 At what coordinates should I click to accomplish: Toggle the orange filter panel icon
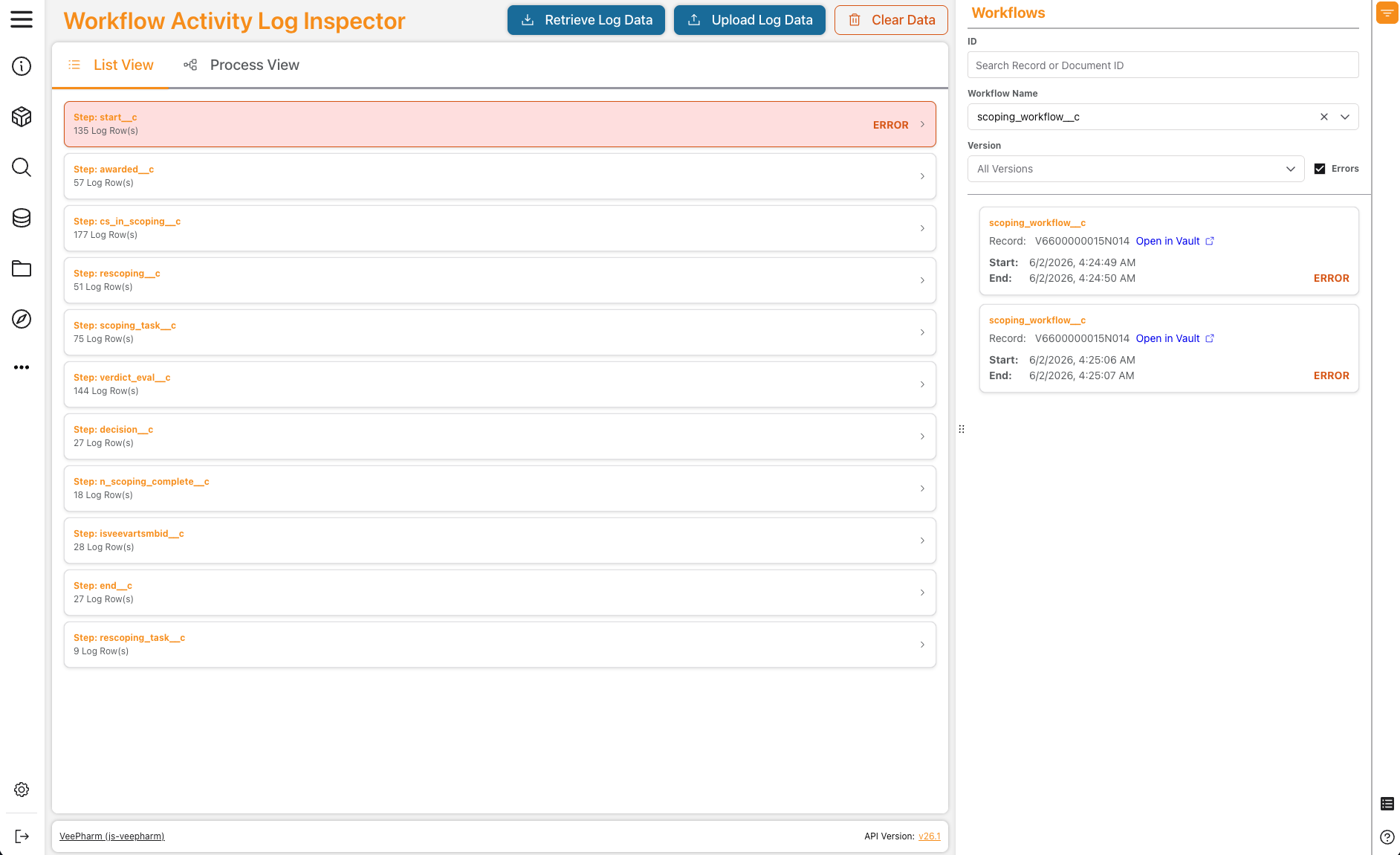[1387, 13]
